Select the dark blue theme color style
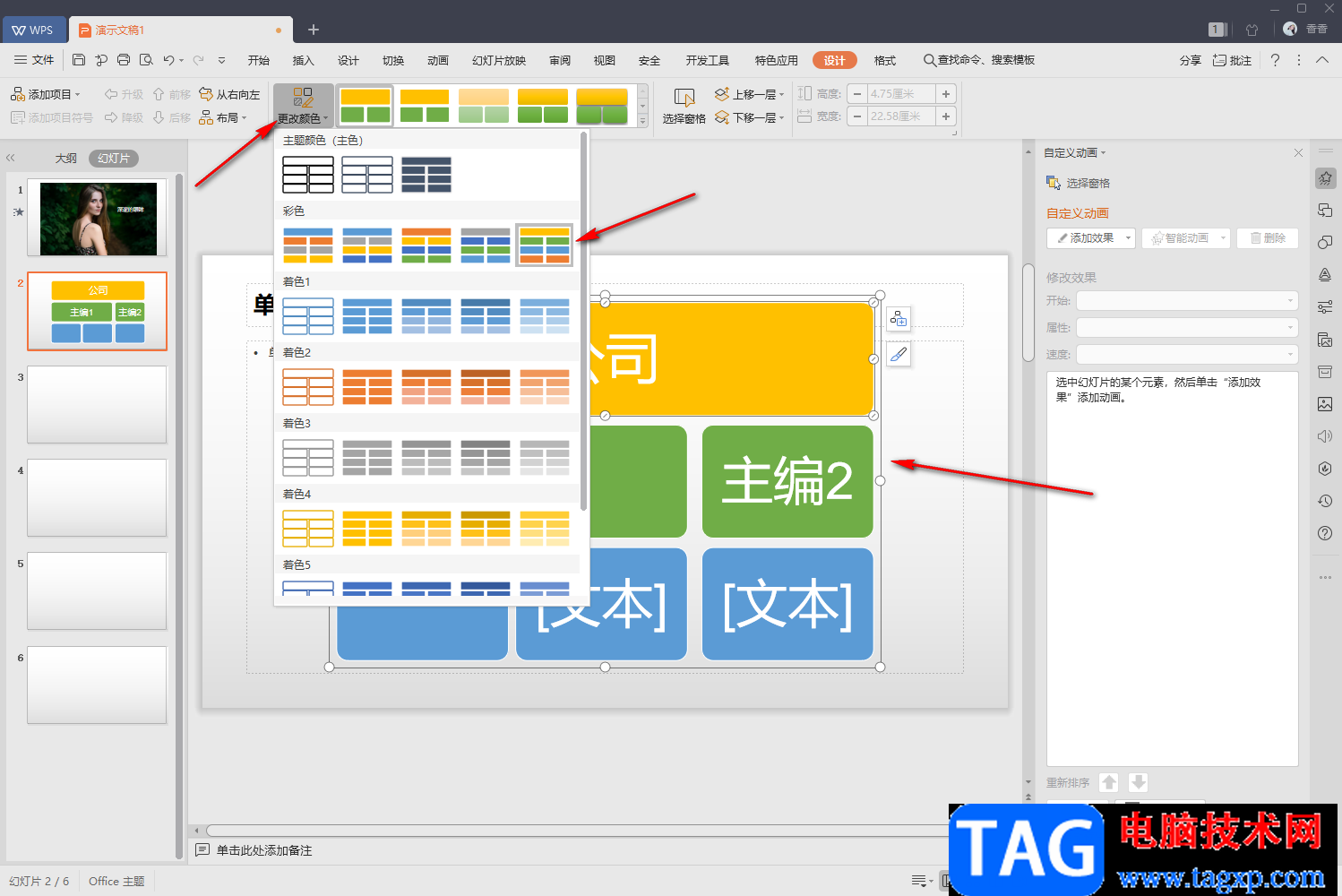This screenshot has width=1342, height=896. 426,175
